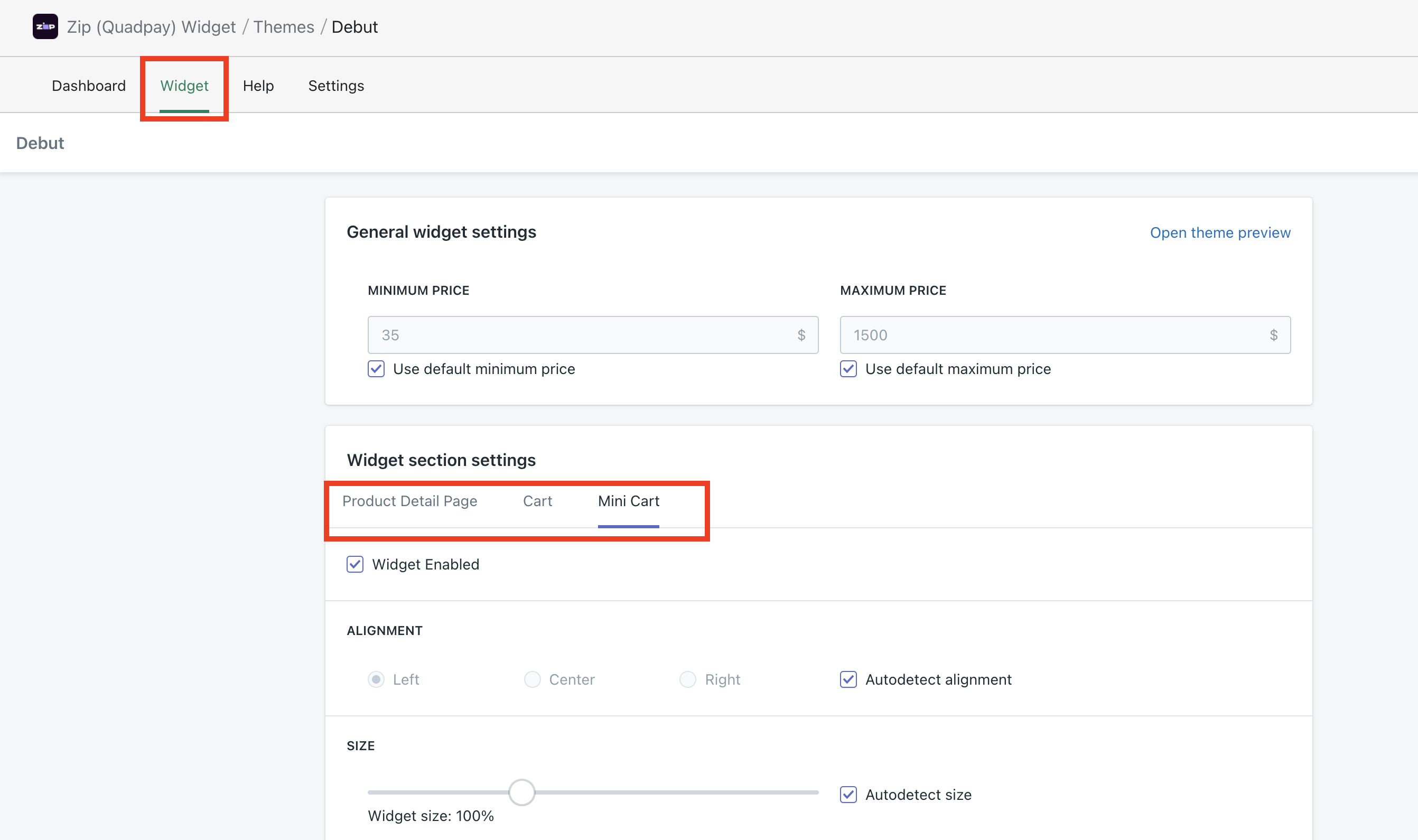Uncheck Use default maximum price

[848, 369]
